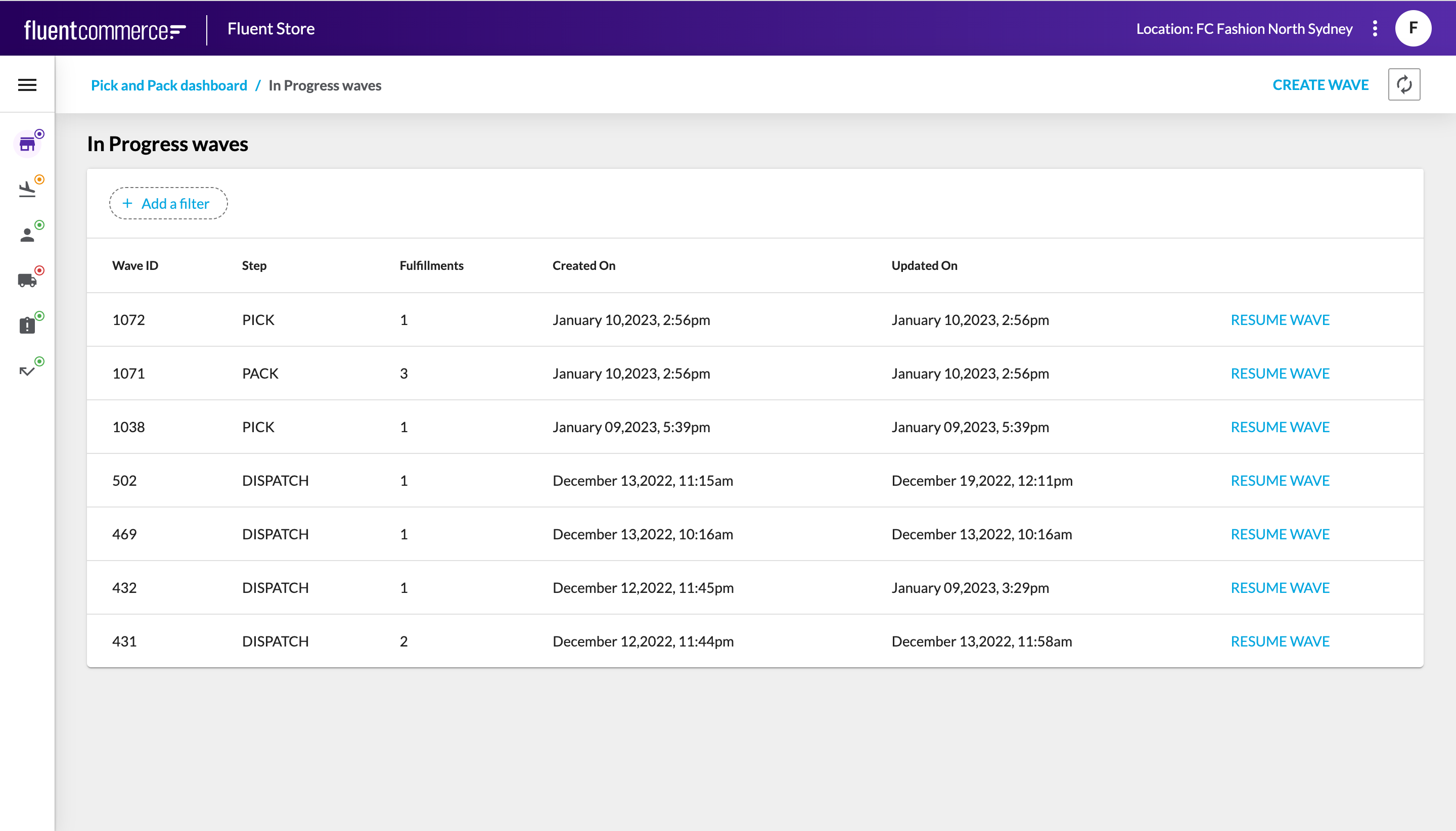Resume wave 431 at bottom row
1456x831 pixels.
coord(1280,641)
